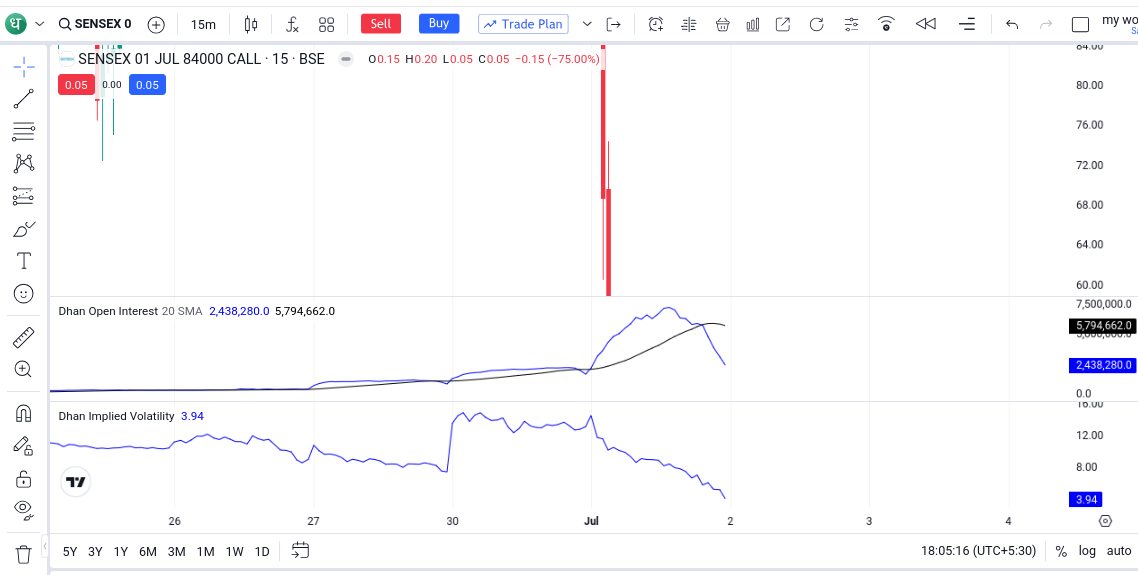This screenshot has width=1138, height=575.
Task: Select the Dhan Open Interest indicator label
Action: 108,311
